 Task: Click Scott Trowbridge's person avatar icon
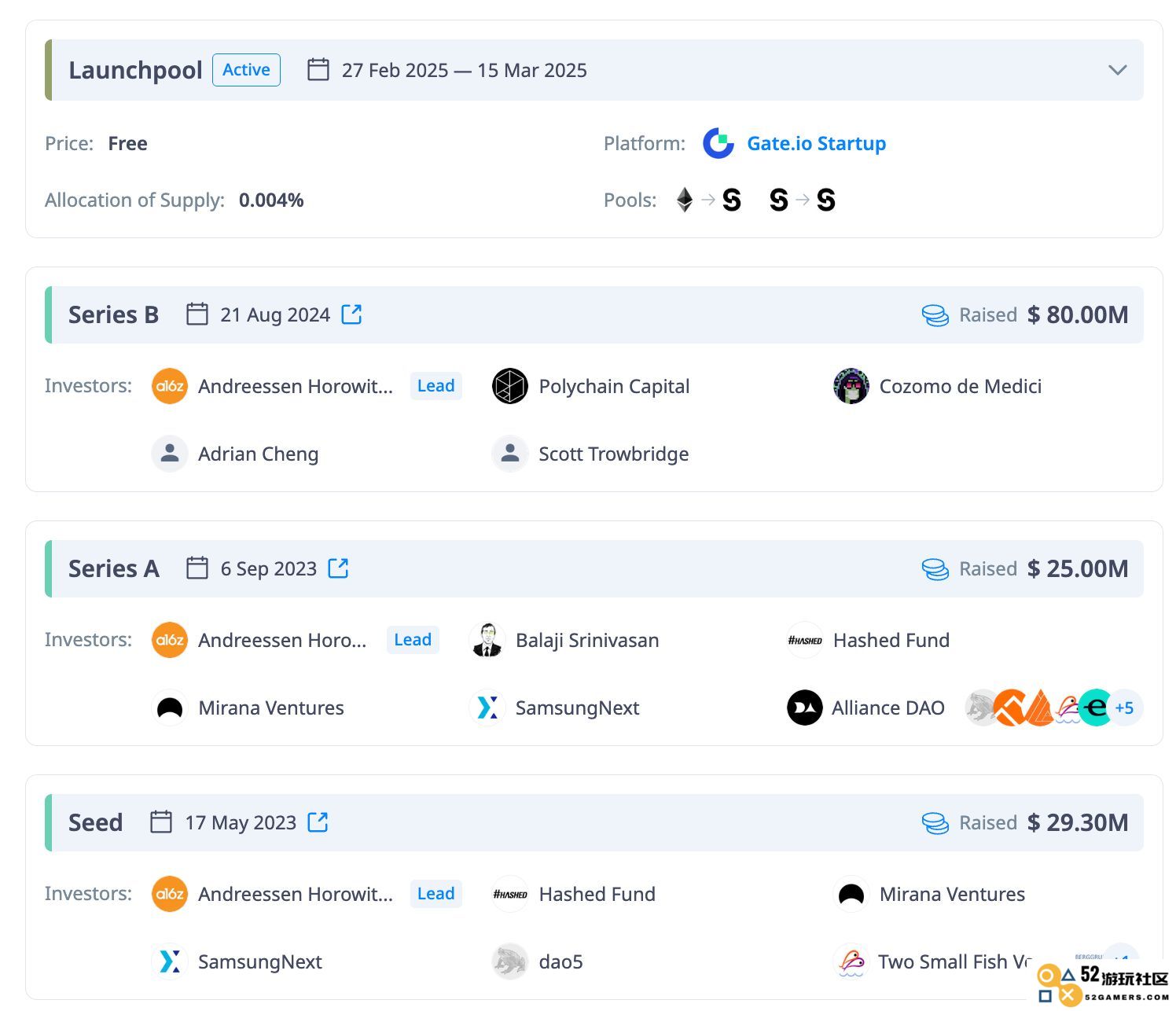click(510, 454)
